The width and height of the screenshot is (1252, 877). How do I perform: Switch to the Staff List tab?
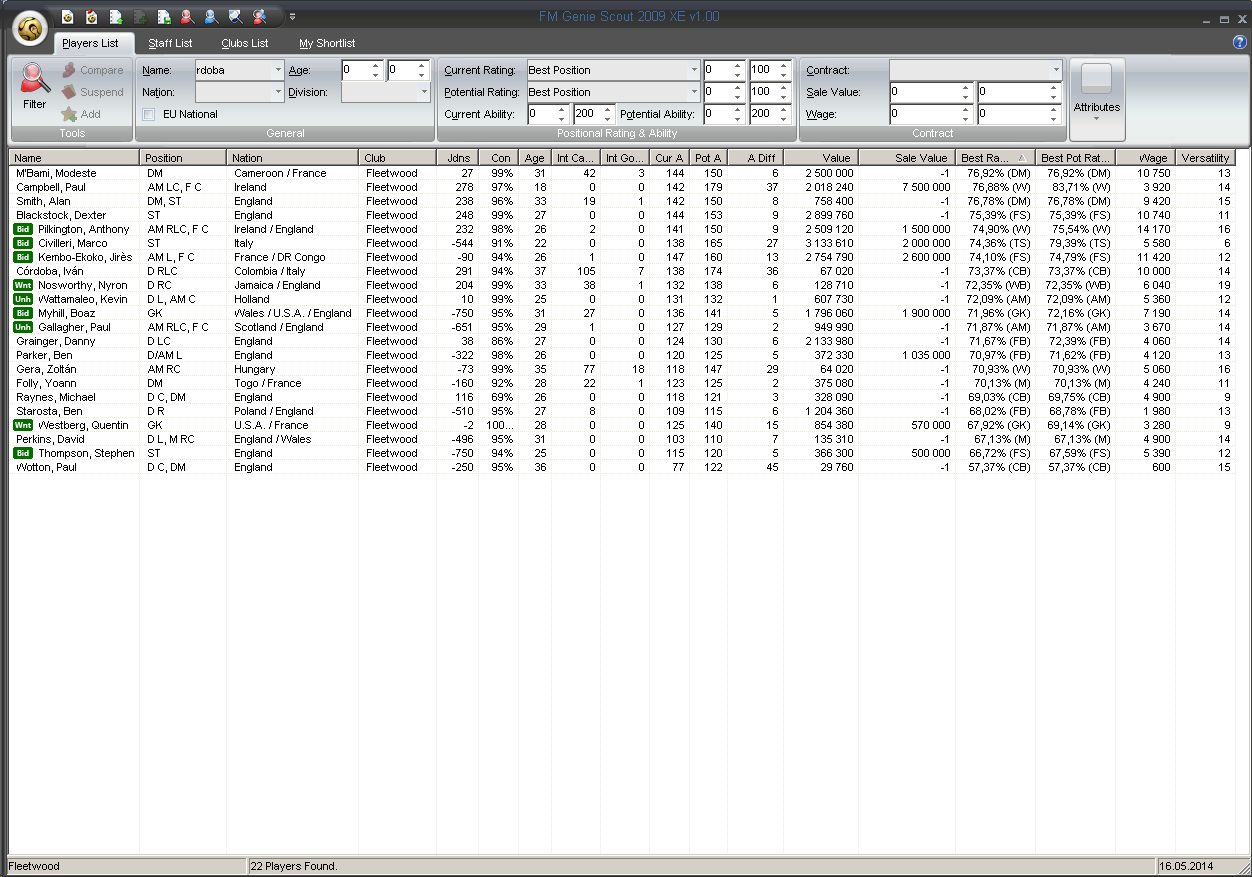(x=170, y=43)
